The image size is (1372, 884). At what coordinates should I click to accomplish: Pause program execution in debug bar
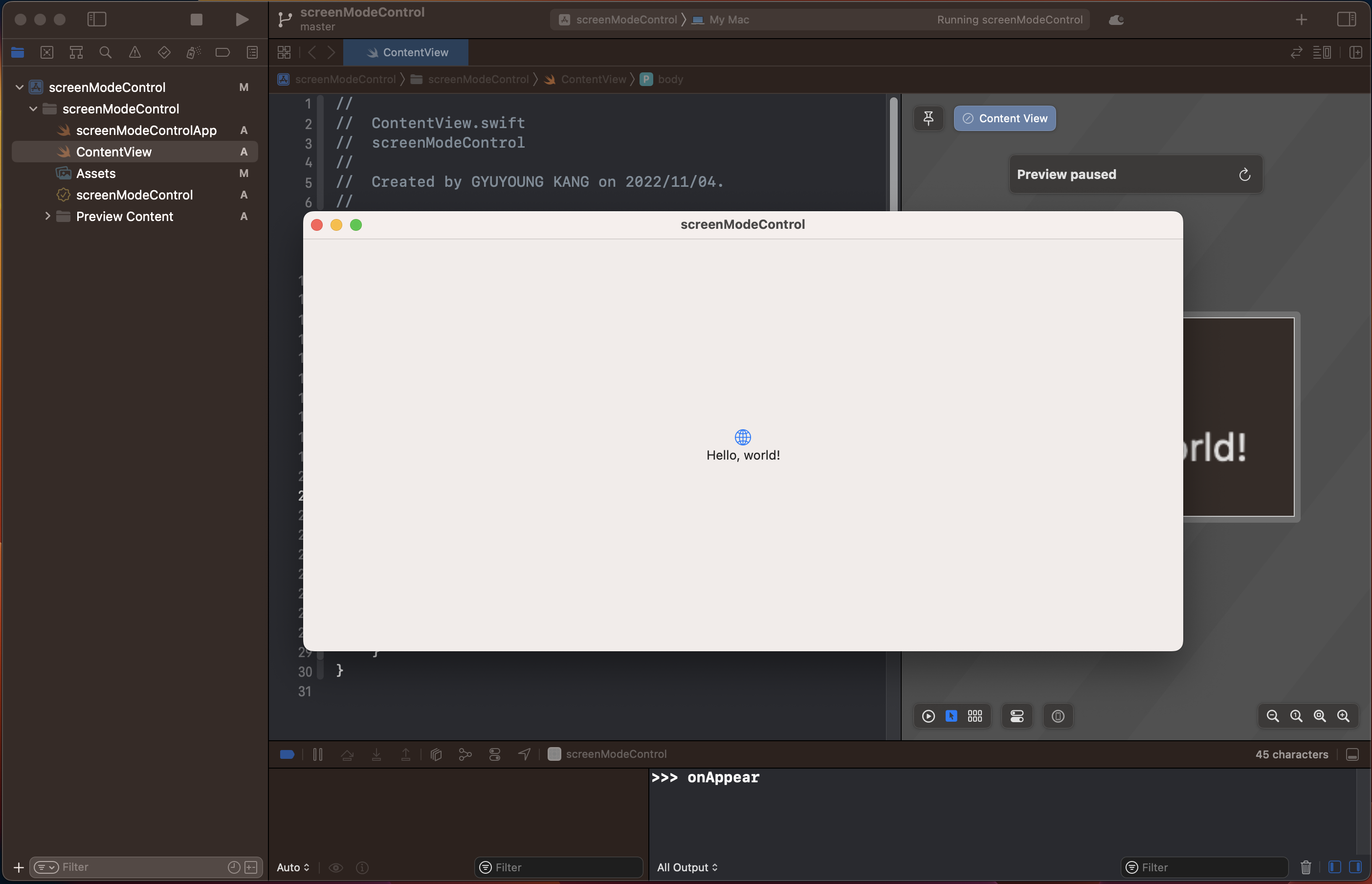[x=317, y=754]
